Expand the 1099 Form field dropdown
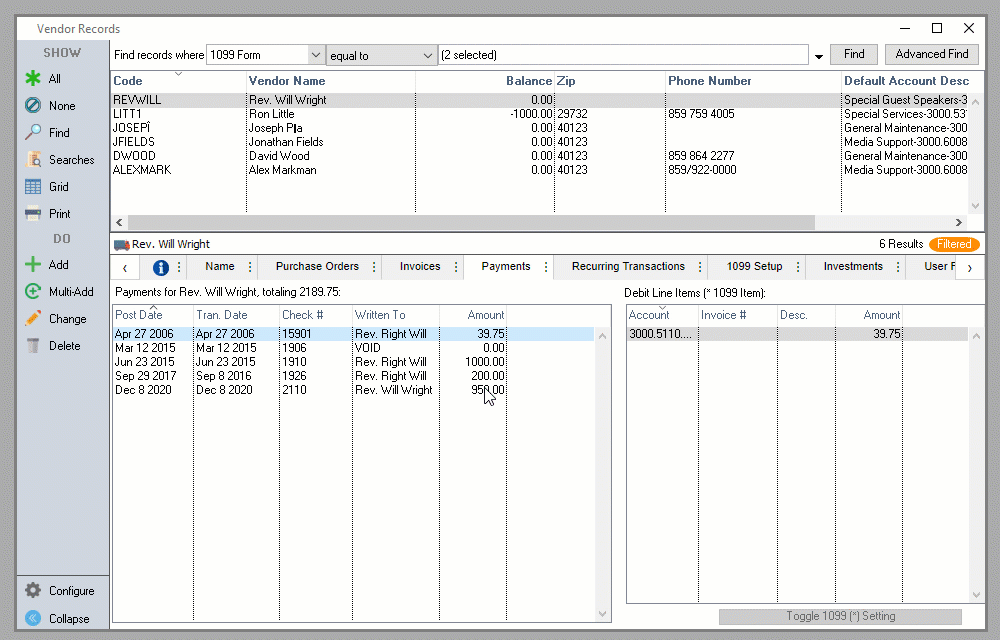The image size is (1000, 640). click(316, 55)
